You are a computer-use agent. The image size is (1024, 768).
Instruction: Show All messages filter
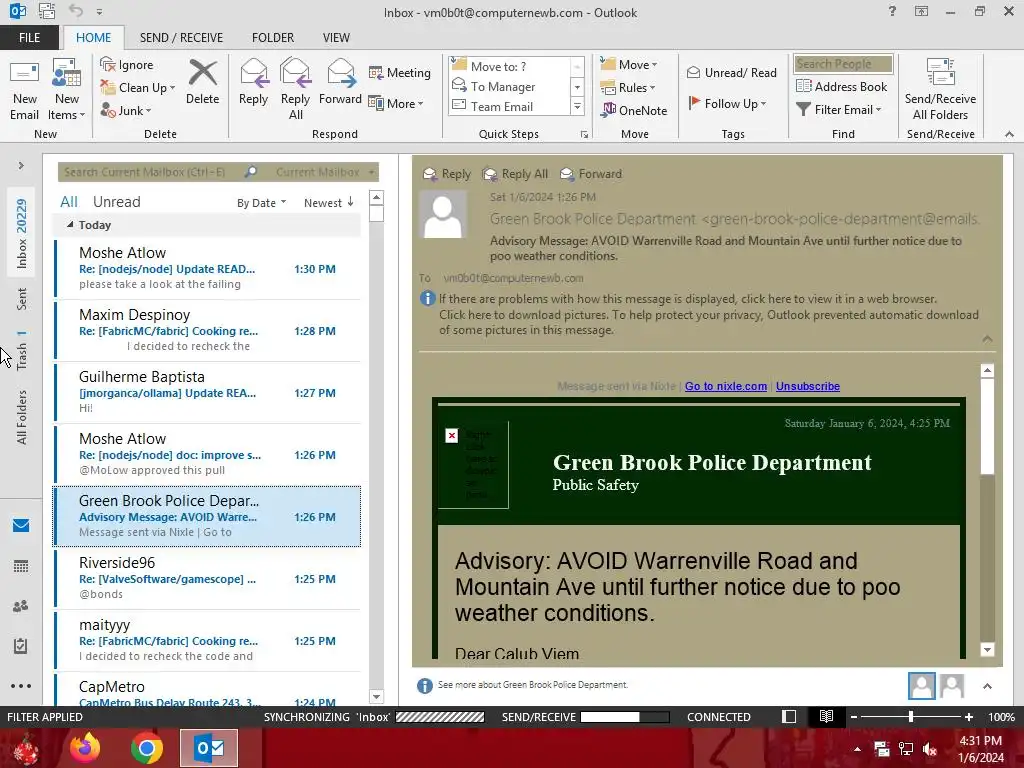point(69,202)
